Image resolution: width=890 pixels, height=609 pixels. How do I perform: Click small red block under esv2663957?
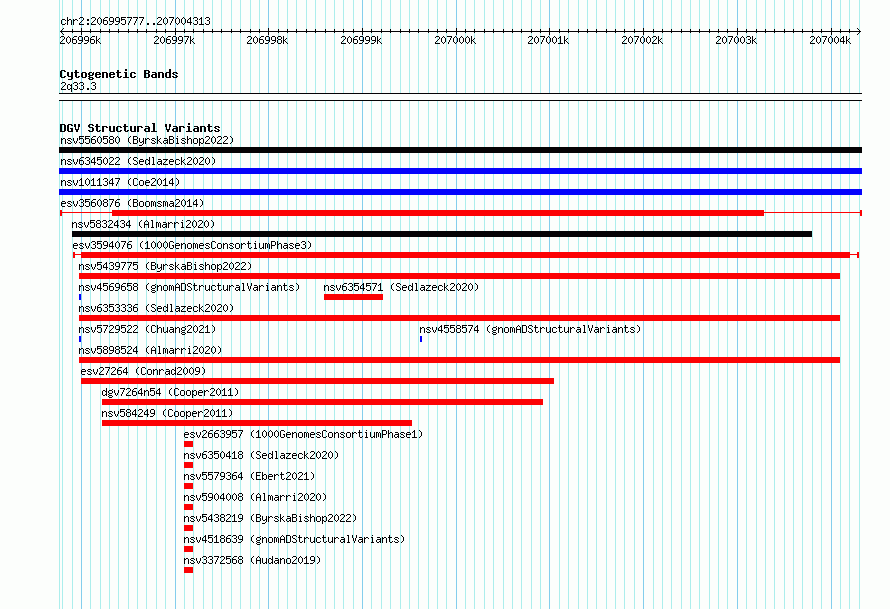[188, 444]
